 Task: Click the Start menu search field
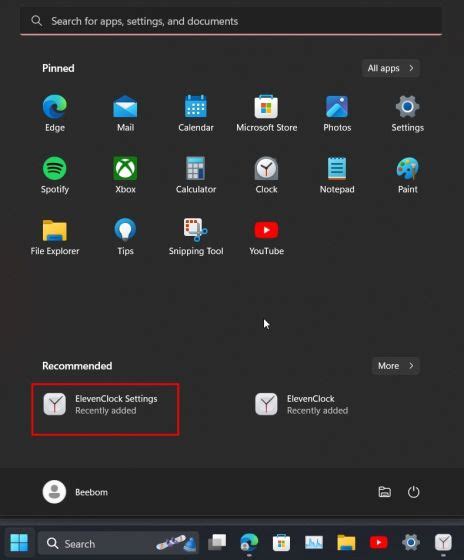click(x=231, y=21)
